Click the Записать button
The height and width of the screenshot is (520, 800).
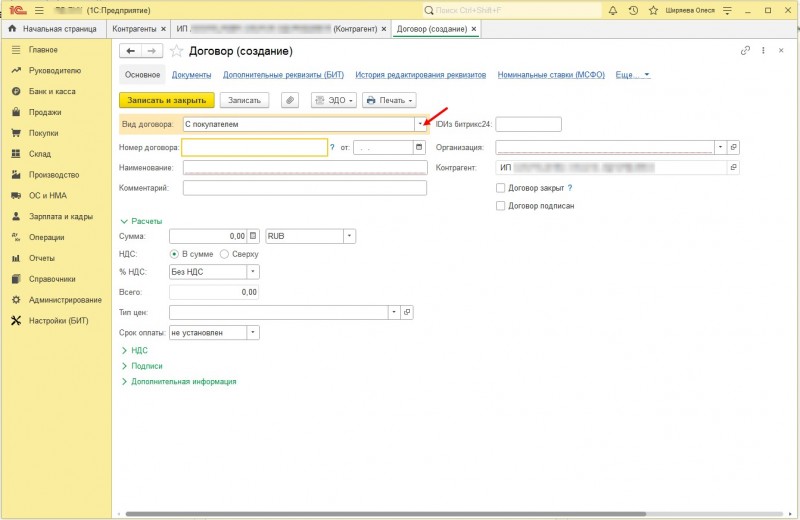(x=244, y=100)
